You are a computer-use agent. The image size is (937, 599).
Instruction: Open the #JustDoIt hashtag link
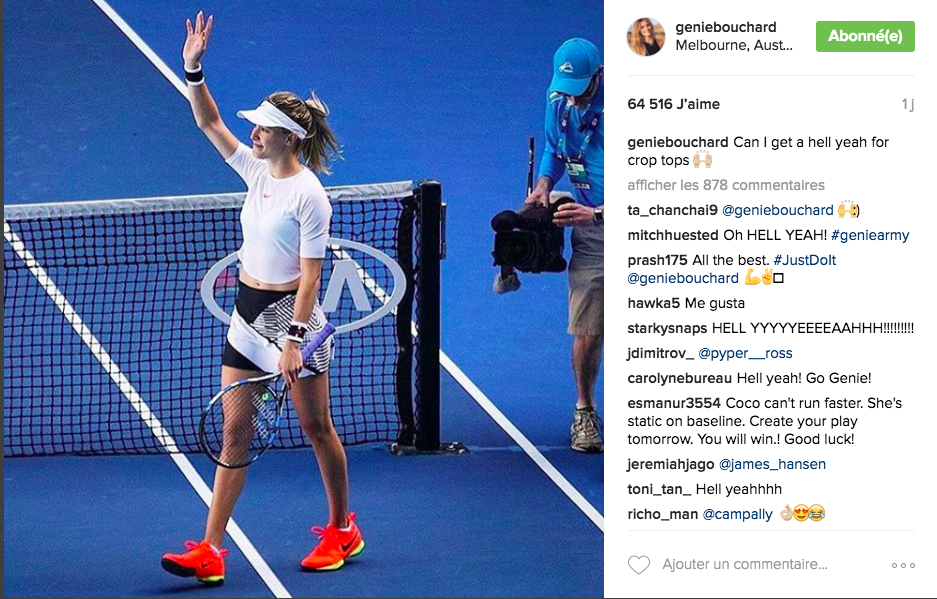805,260
